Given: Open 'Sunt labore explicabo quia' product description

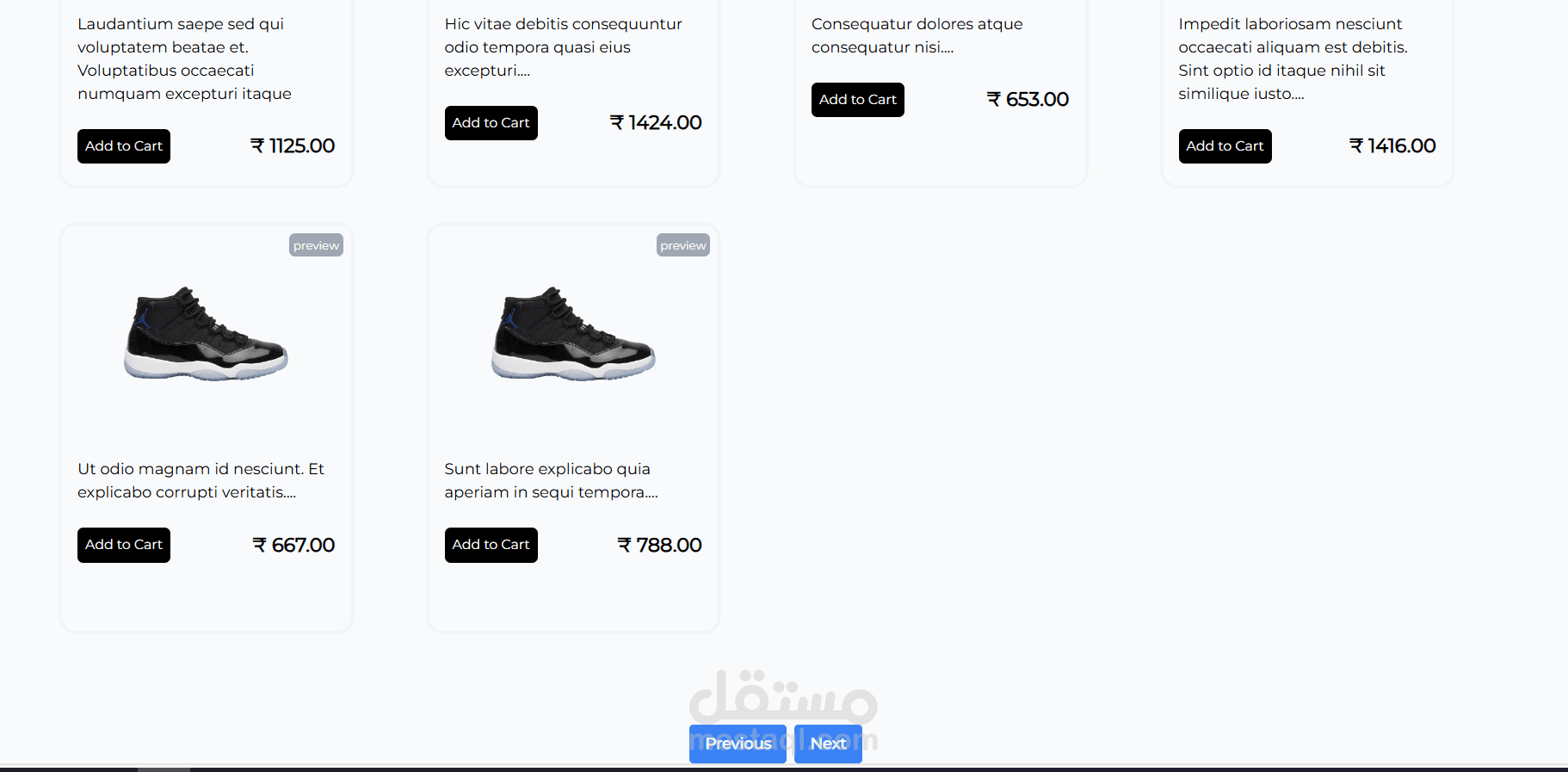Looking at the screenshot, I should pos(551,480).
